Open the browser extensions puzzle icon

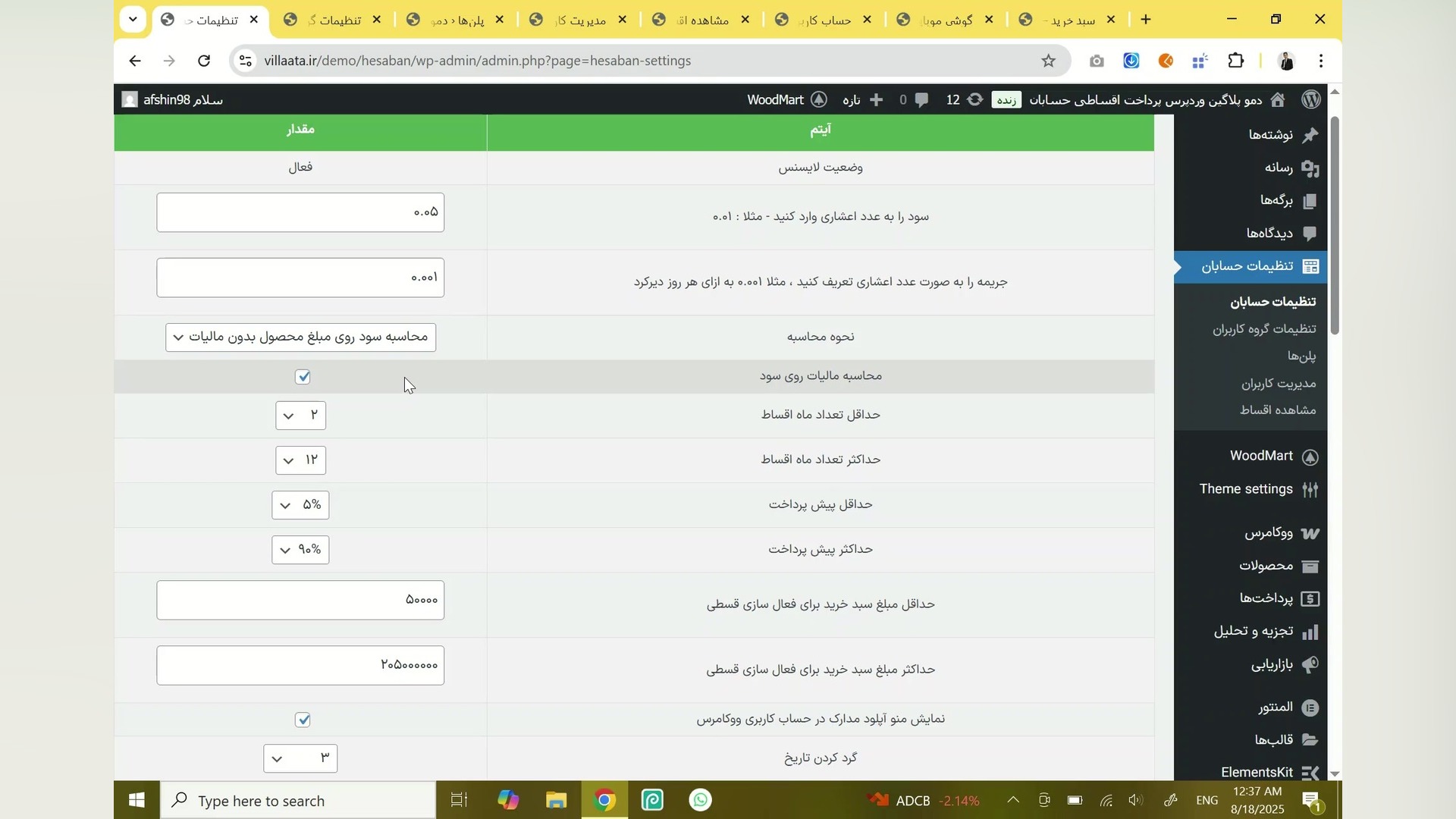pos(1236,61)
